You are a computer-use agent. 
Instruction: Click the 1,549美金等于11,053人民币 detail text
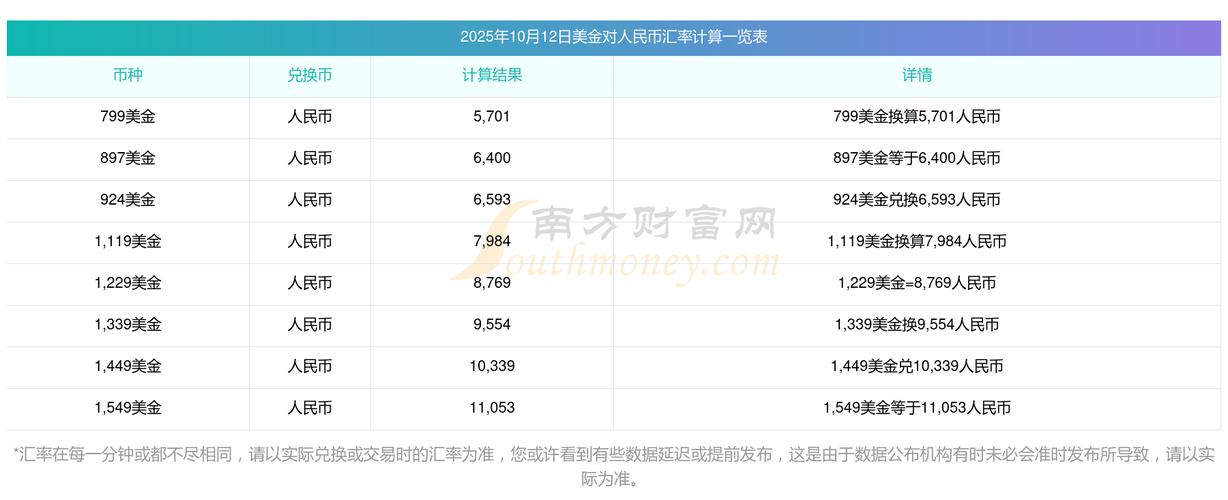(917, 408)
